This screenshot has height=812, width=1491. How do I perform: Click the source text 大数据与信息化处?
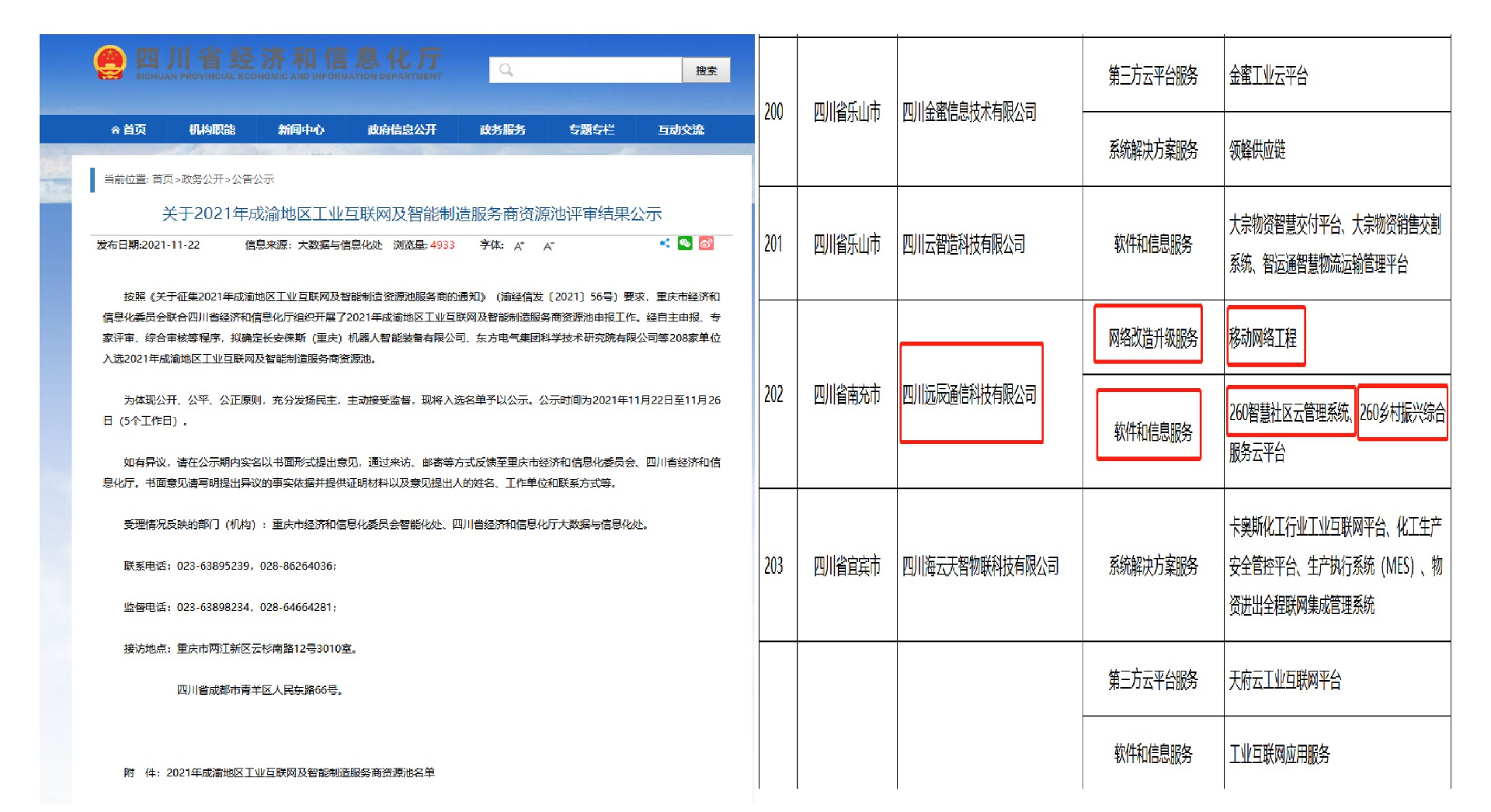(340, 245)
